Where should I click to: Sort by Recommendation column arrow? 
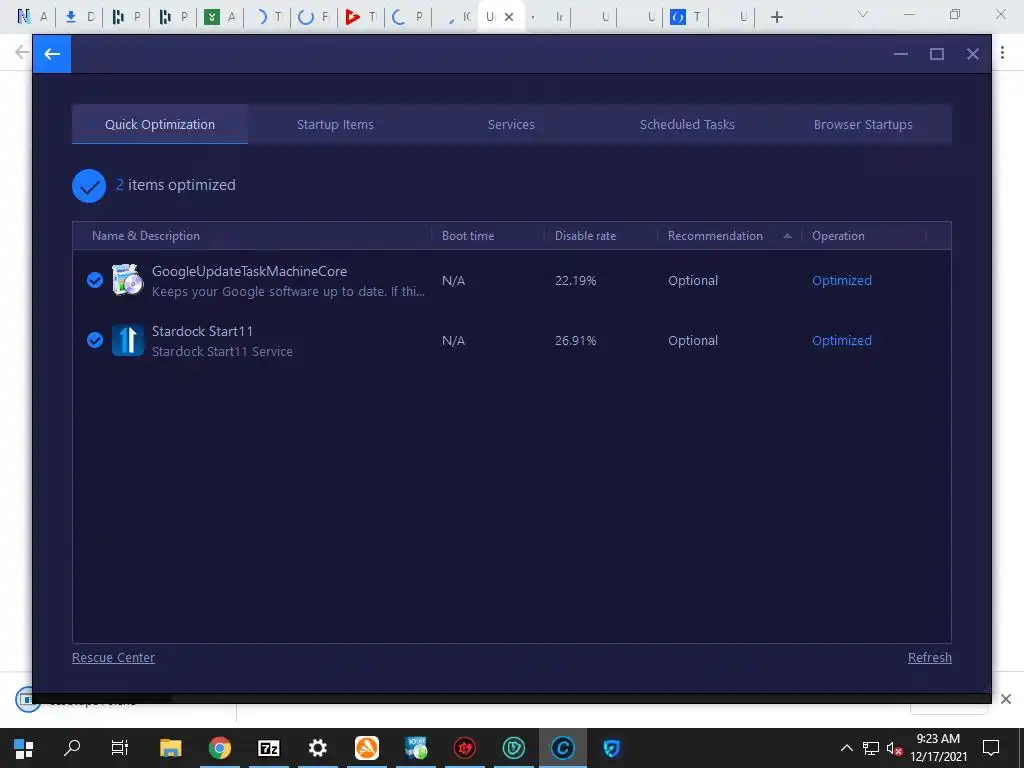pos(788,236)
